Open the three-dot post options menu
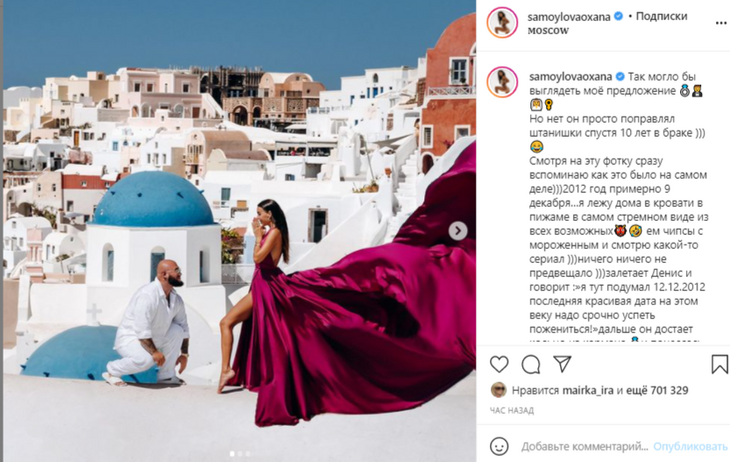 pyautogui.click(x=721, y=23)
